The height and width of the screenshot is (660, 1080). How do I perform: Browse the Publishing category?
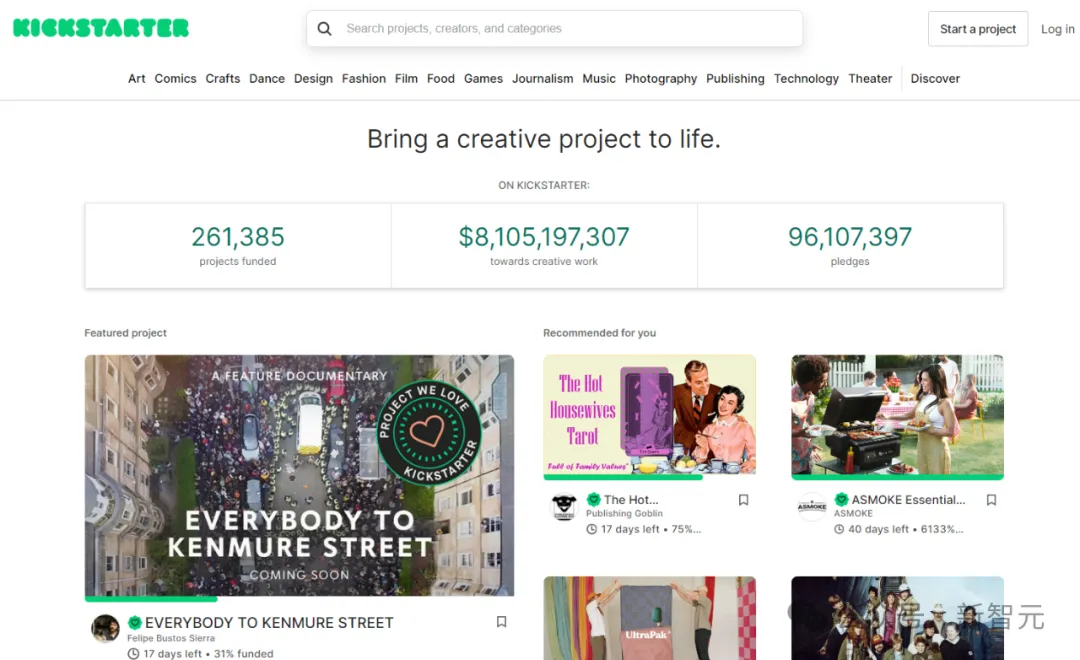click(735, 79)
